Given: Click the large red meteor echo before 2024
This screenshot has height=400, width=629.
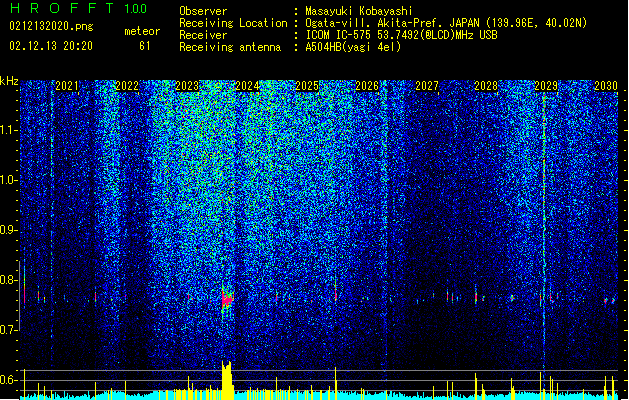Looking at the screenshot, I should click(x=227, y=299).
